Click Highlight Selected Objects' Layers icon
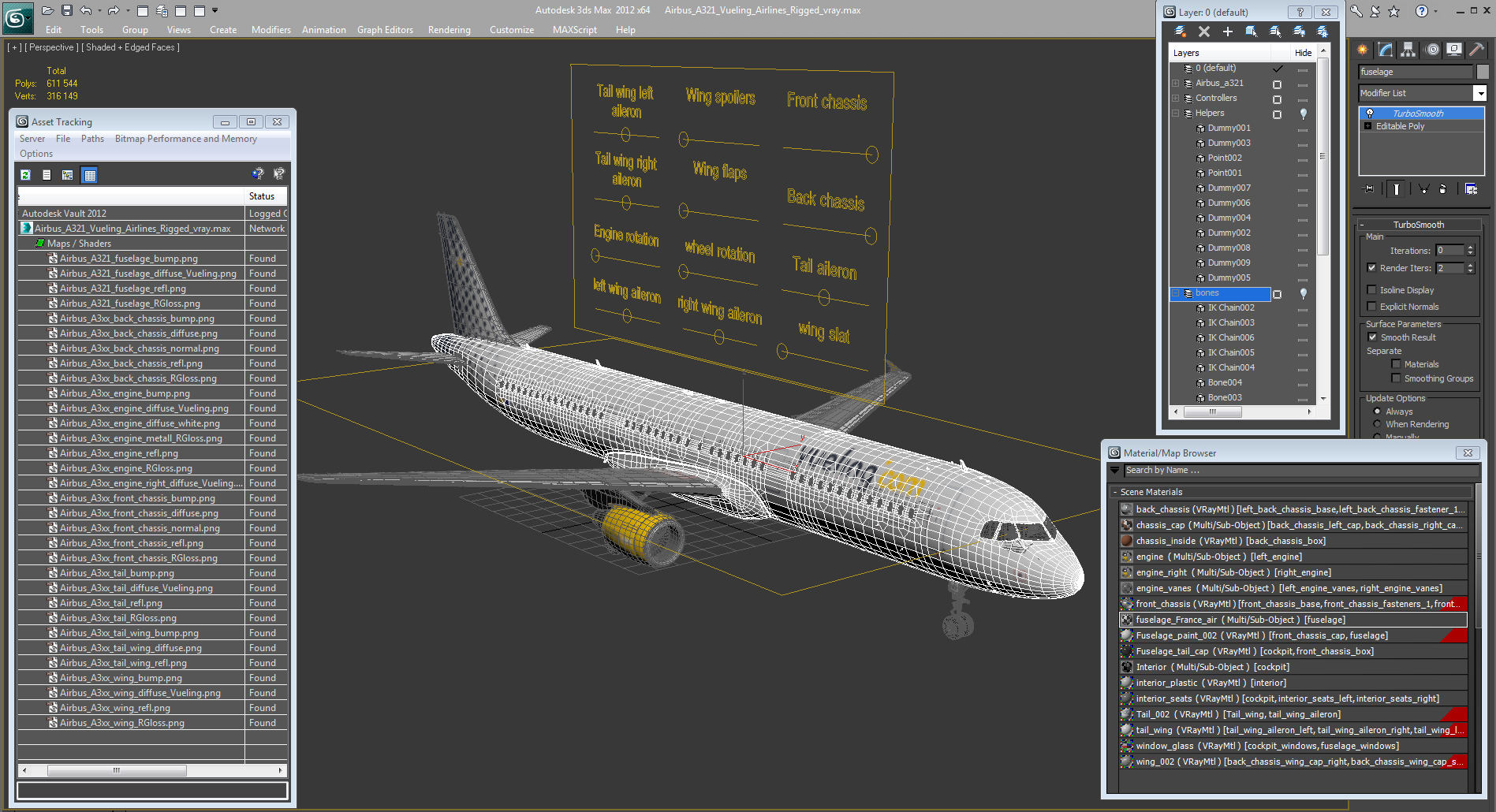The height and width of the screenshot is (812, 1496). 1275,32
